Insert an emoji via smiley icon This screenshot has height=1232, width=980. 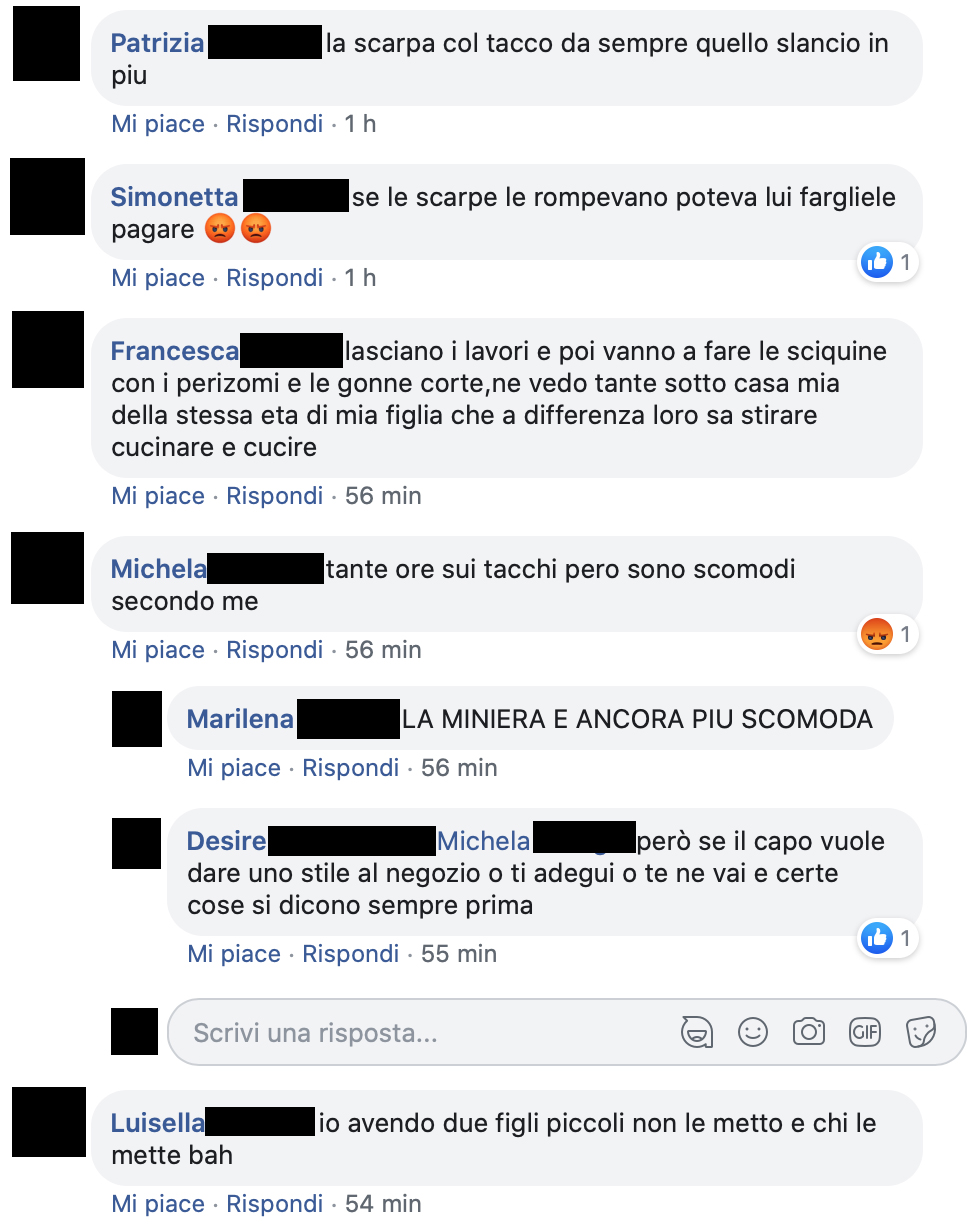click(x=753, y=1032)
